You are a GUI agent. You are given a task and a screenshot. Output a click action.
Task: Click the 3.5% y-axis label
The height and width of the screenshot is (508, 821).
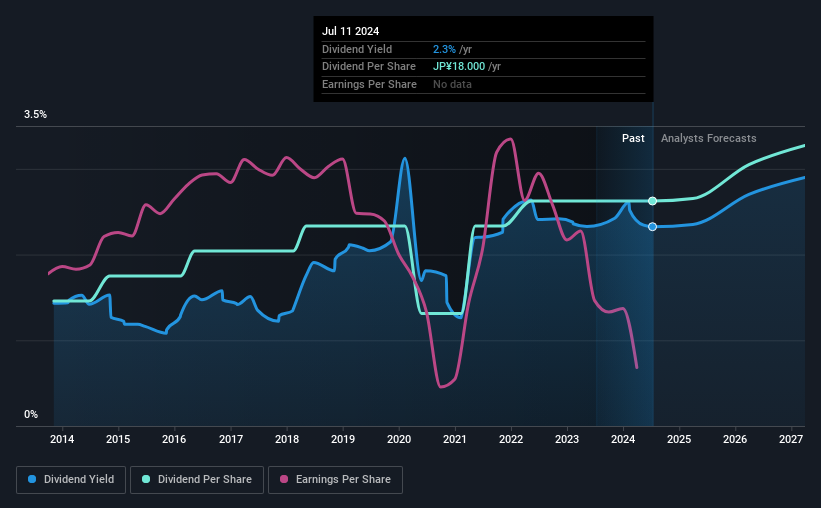(x=35, y=115)
